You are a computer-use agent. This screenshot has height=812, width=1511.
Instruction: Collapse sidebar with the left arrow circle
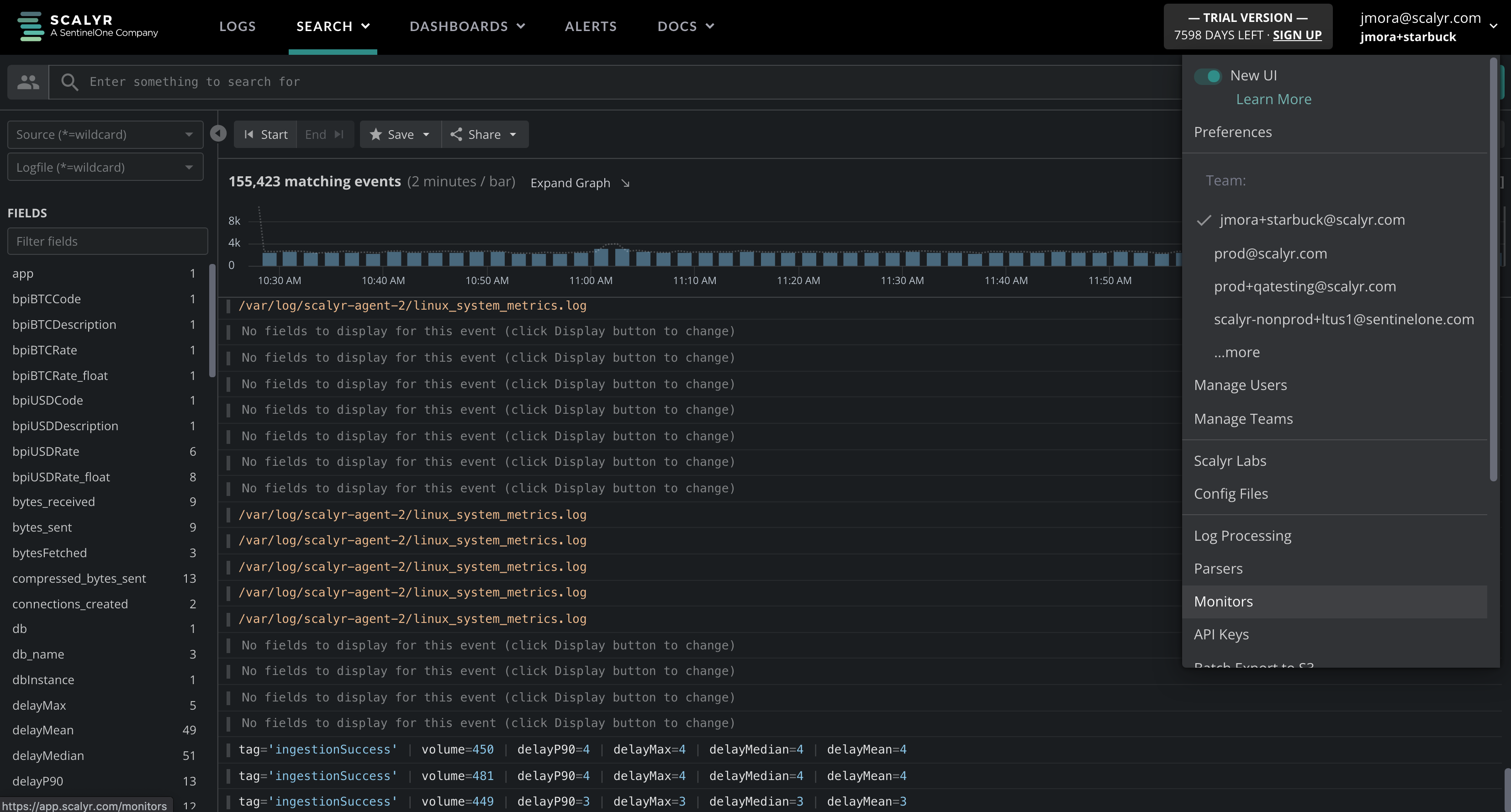pos(218,134)
